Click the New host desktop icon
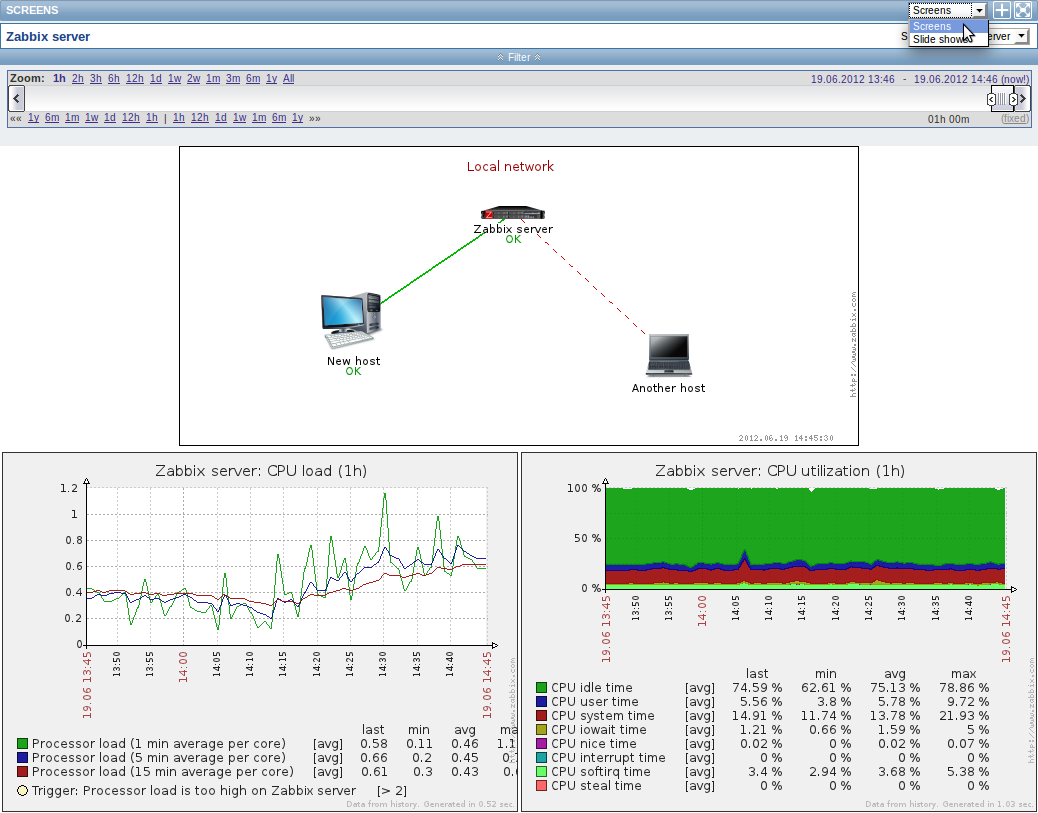 click(351, 320)
